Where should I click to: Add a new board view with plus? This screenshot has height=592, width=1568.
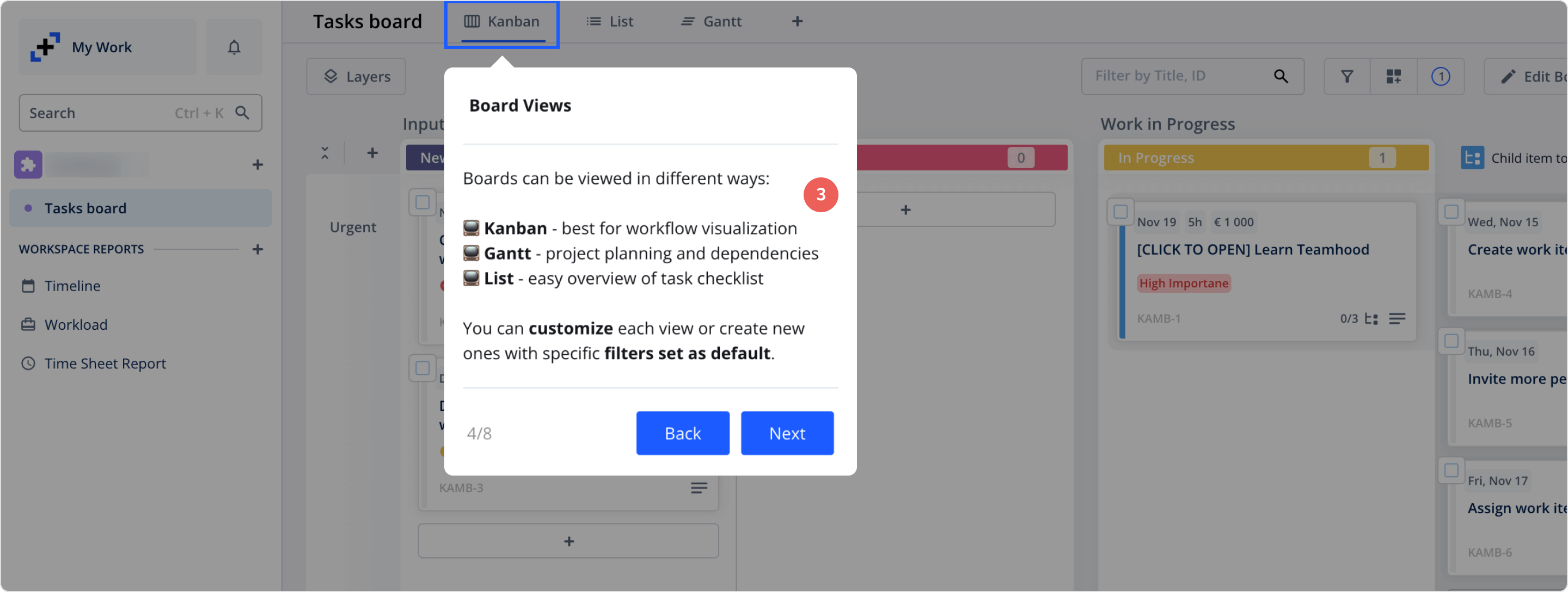tap(797, 21)
